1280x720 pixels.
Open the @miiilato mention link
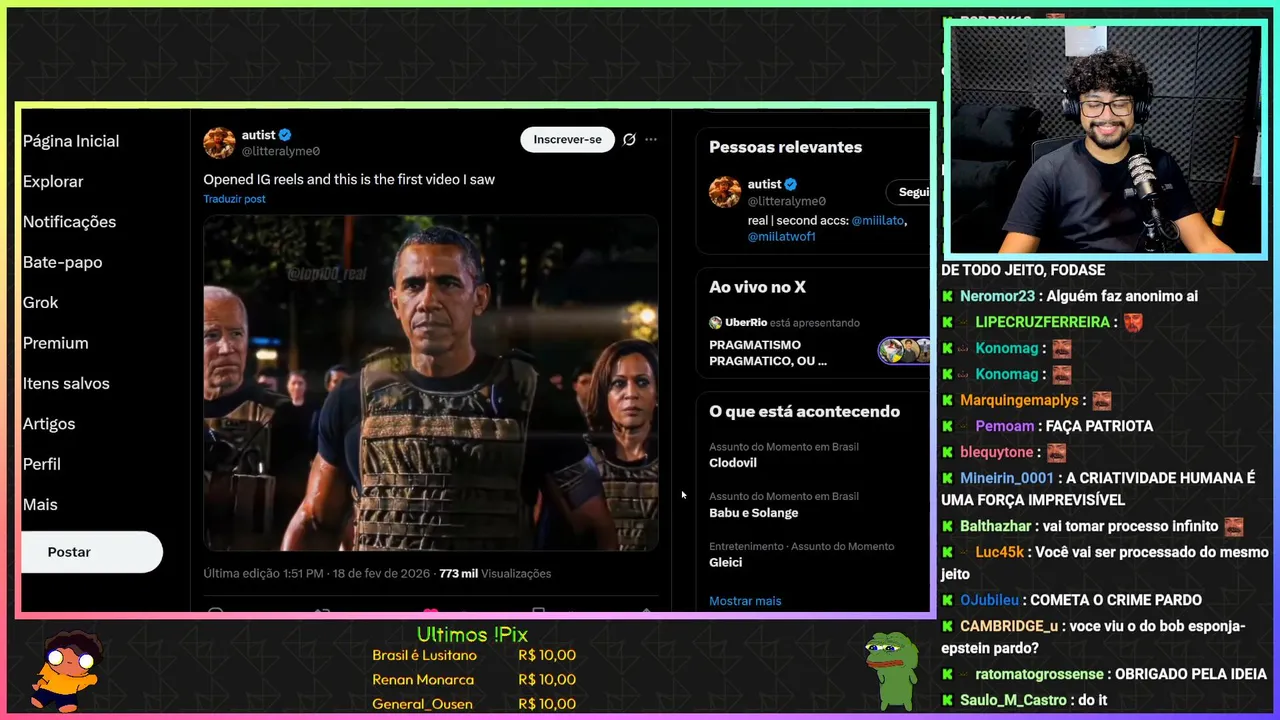click(878, 221)
